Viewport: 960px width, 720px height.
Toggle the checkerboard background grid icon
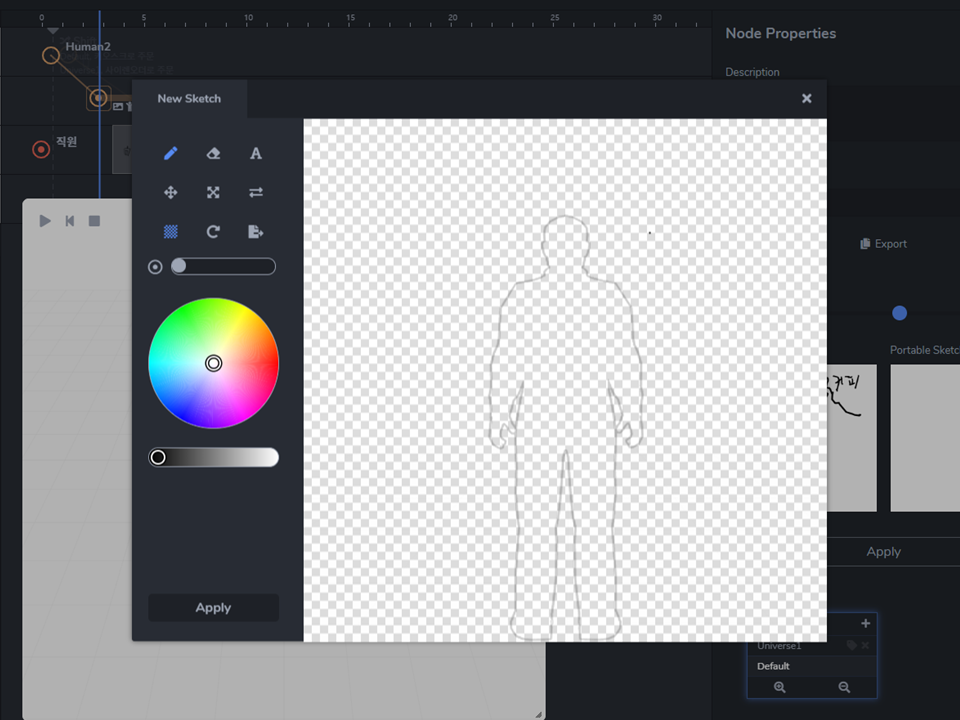click(x=171, y=231)
